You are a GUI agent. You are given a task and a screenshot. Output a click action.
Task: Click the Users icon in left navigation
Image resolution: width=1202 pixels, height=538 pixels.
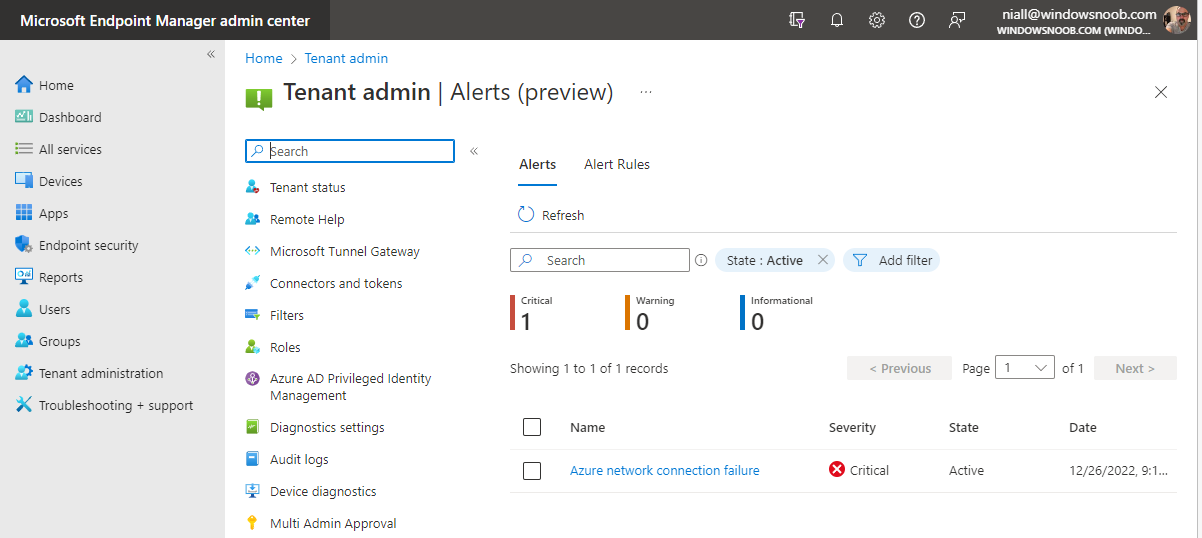tap(24, 309)
